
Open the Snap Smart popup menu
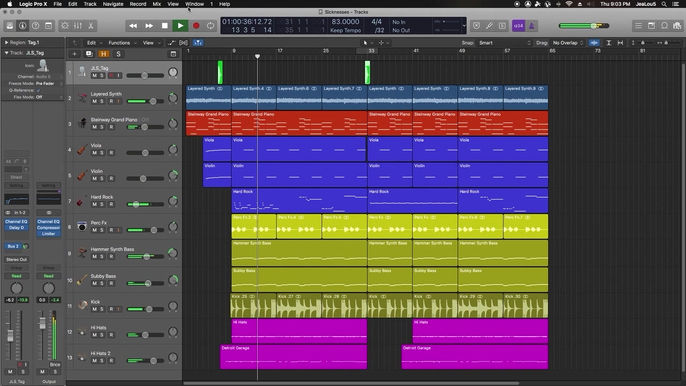click(505, 43)
